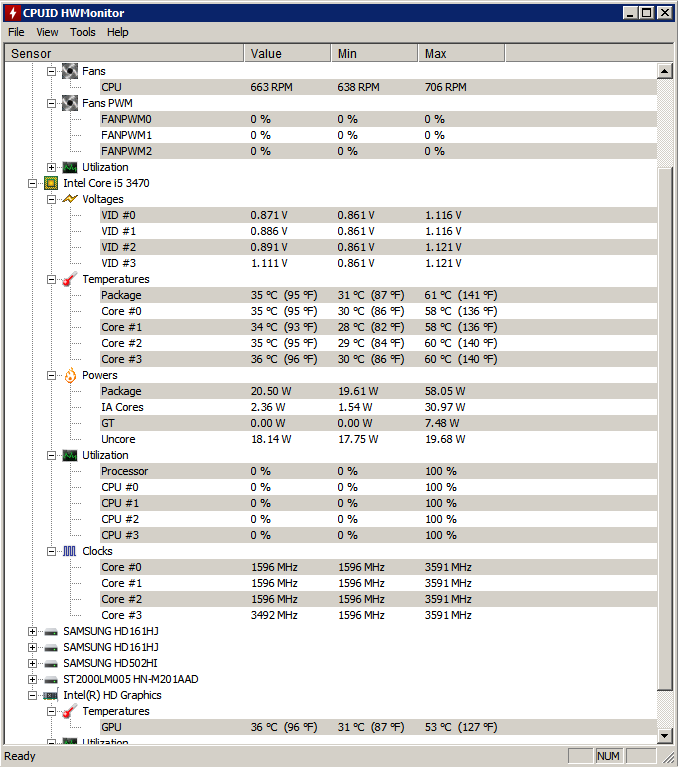Select the VID #3 voltage row
Viewport: 678px width, 768px height.
(x=378, y=263)
